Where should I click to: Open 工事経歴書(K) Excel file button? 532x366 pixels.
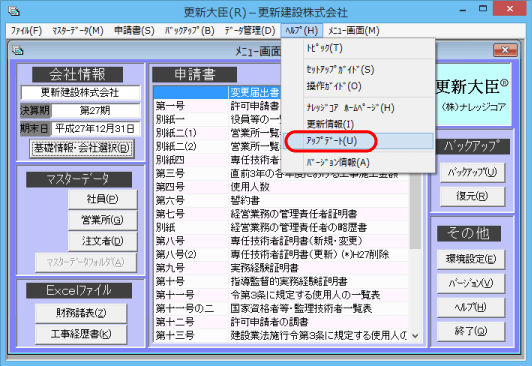coord(81,334)
